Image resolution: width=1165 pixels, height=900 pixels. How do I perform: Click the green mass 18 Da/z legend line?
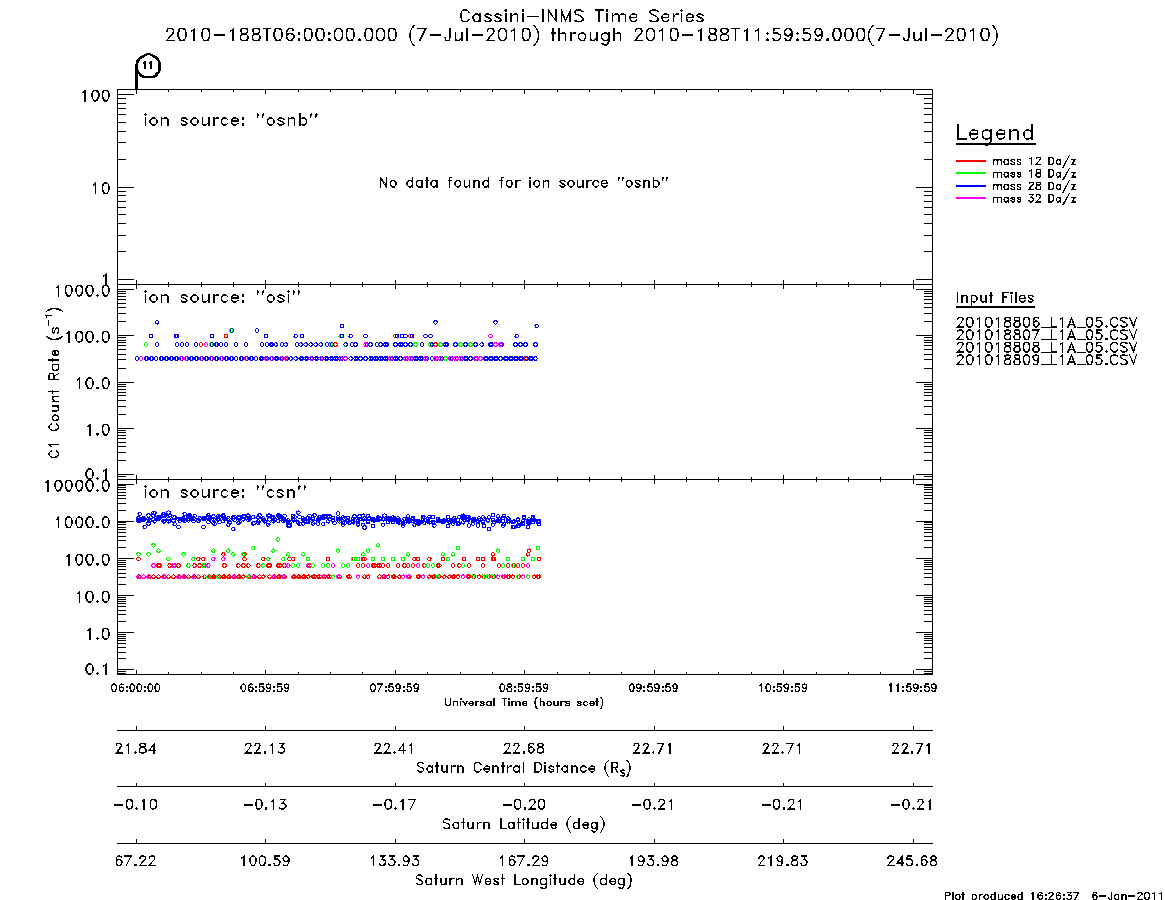970,174
